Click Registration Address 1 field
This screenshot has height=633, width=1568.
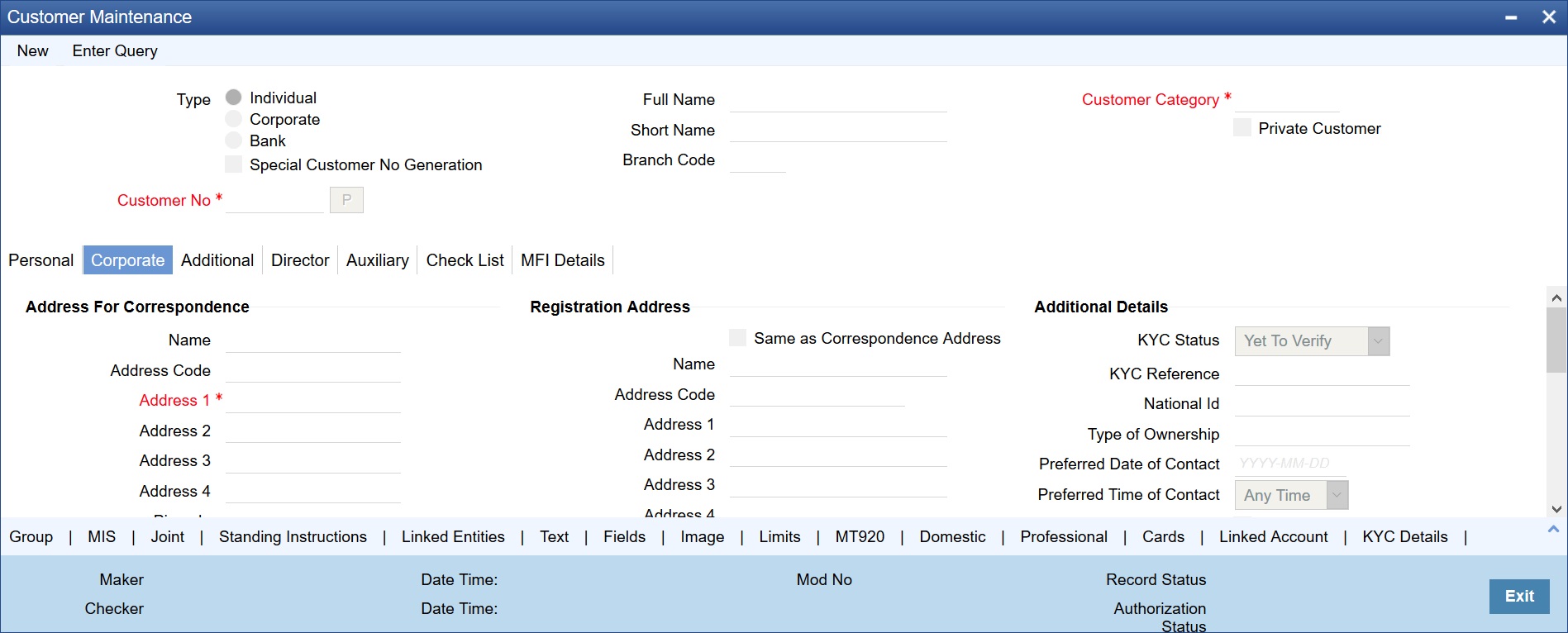[838, 424]
